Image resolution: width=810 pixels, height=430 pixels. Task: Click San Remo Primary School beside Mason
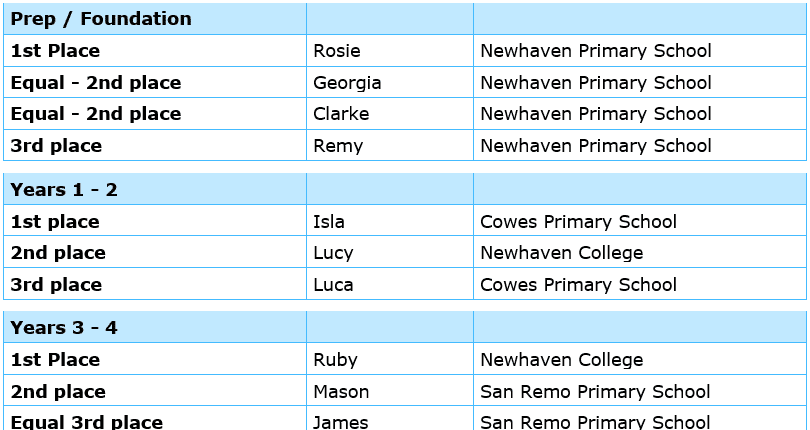tap(595, 392)
